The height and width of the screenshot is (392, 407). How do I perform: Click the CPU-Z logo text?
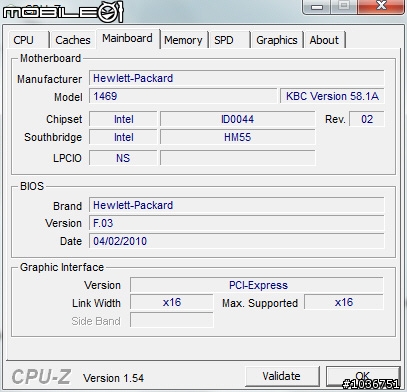coord(41,377)
